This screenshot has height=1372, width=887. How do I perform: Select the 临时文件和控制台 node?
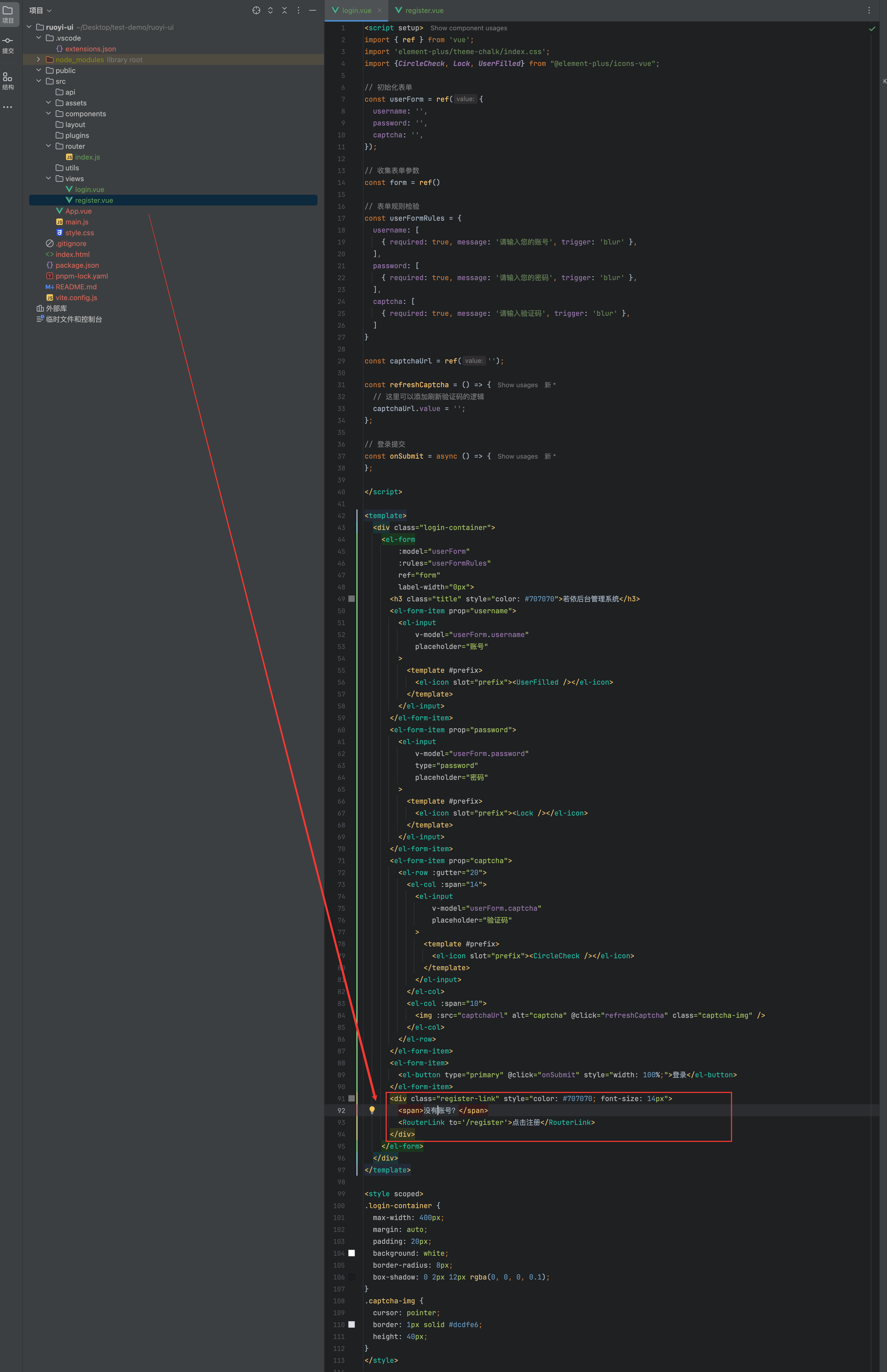point(69,319)
